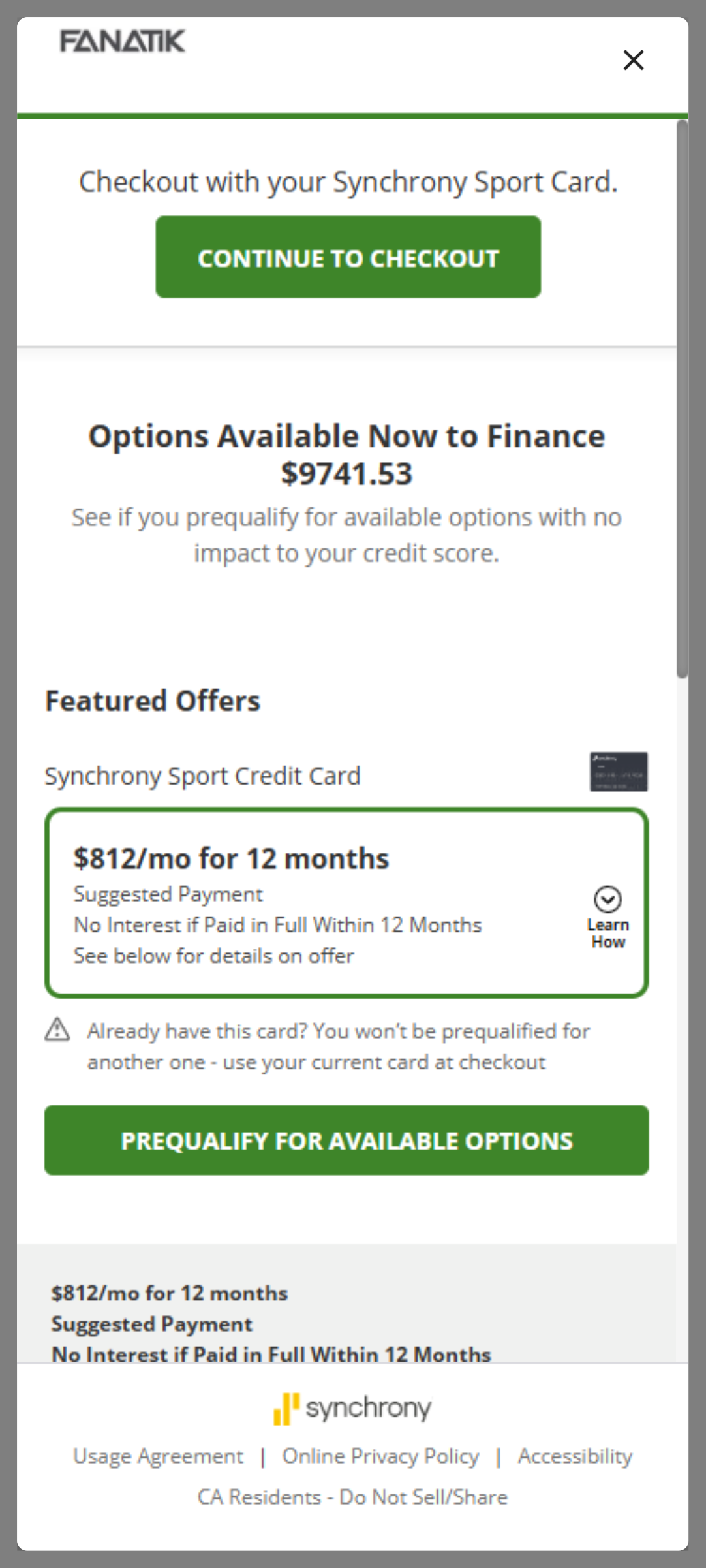The height and width of the screenshot is (1568, 706).
Task: Open the Accessibility link
Action: [x=575, y=1456]
